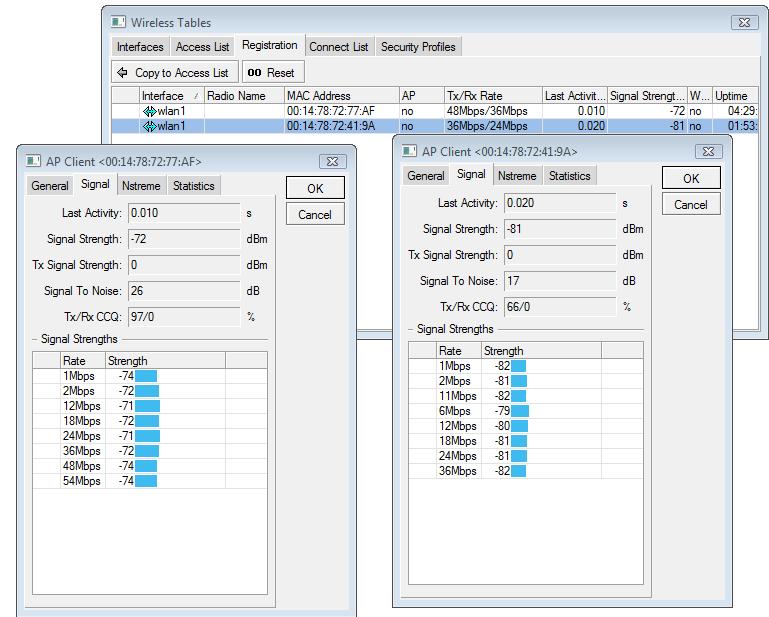Open the Security Profiles tab
This screenshot has width=769, height=617.
click(x=418, y=47)
